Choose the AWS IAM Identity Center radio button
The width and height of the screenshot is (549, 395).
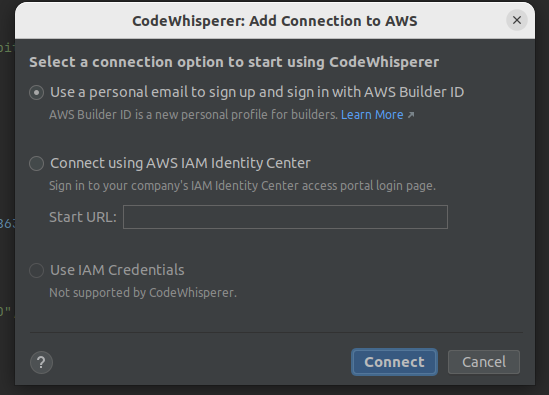tap(36, 164)
